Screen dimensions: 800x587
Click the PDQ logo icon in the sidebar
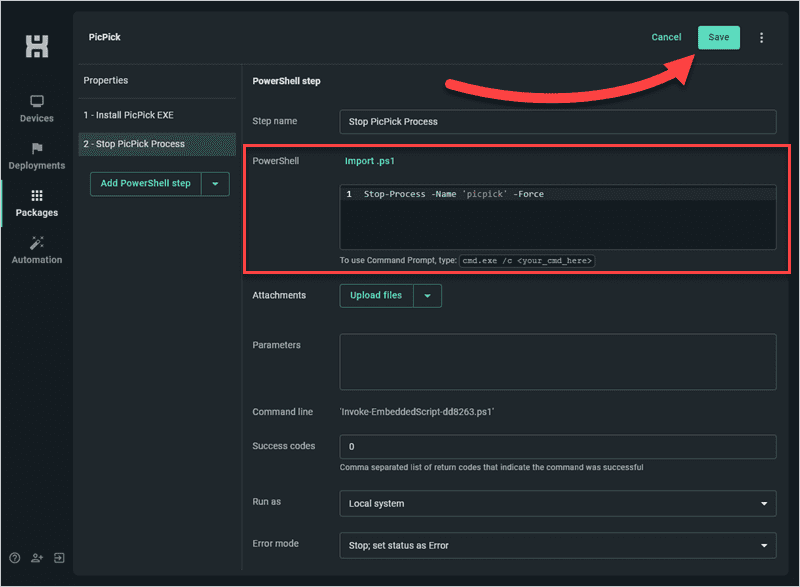point(37,46)
